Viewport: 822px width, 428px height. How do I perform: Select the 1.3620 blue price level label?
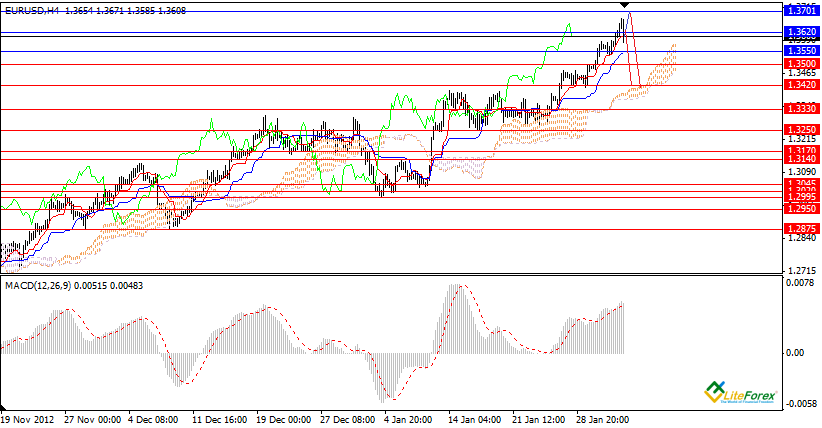point(802,32)
